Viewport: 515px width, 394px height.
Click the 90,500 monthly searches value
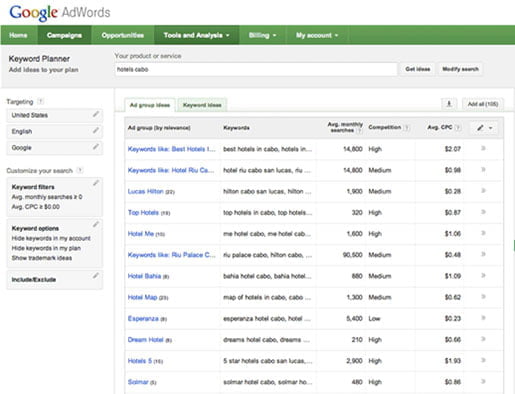(x=353, y=255)
